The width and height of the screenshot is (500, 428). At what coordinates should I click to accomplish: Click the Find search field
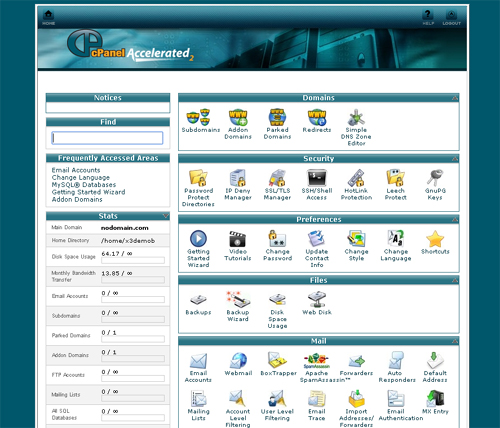tap(107, 138)
